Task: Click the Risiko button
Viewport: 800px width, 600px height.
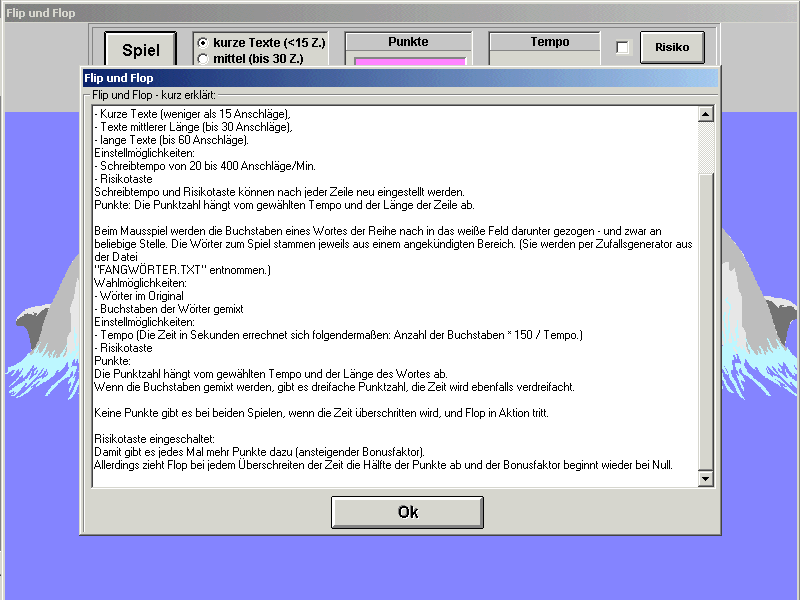Action: pos(672,47)
